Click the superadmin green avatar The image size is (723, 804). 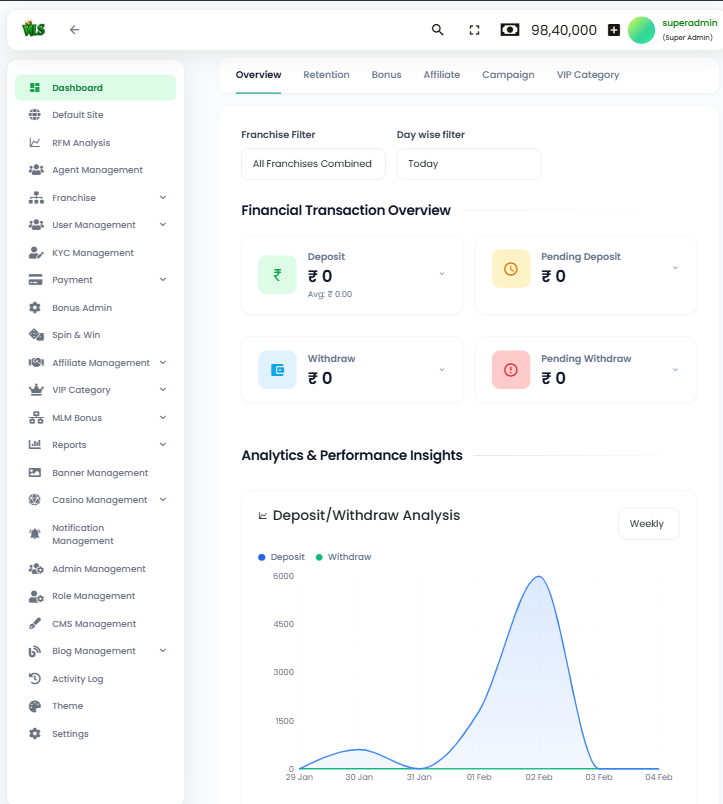pyautogui.click(x=641, y=30)
